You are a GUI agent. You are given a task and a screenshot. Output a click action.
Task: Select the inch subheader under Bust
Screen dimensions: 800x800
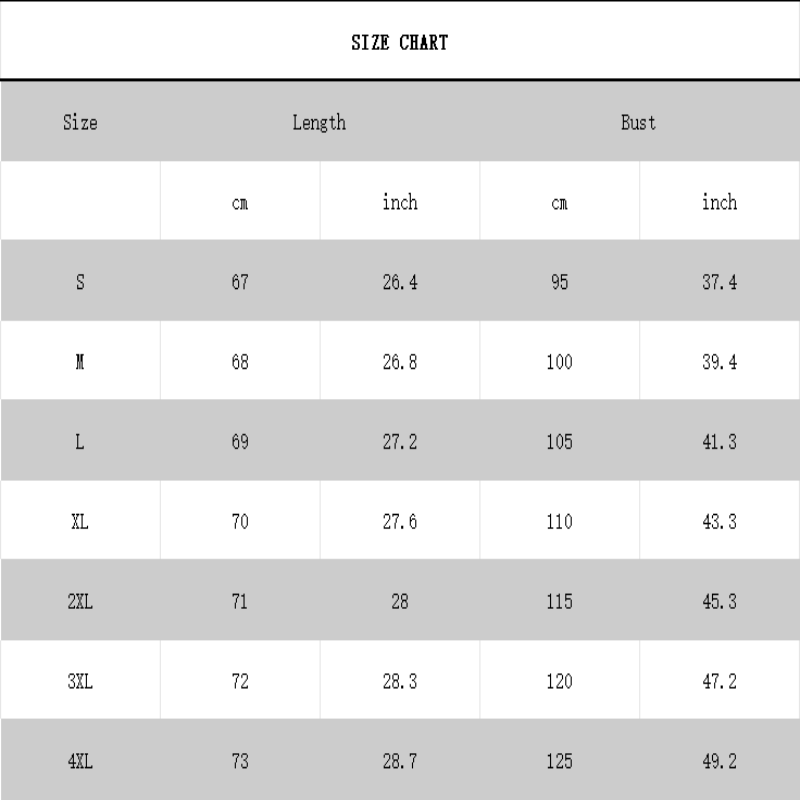coord(719,203)
